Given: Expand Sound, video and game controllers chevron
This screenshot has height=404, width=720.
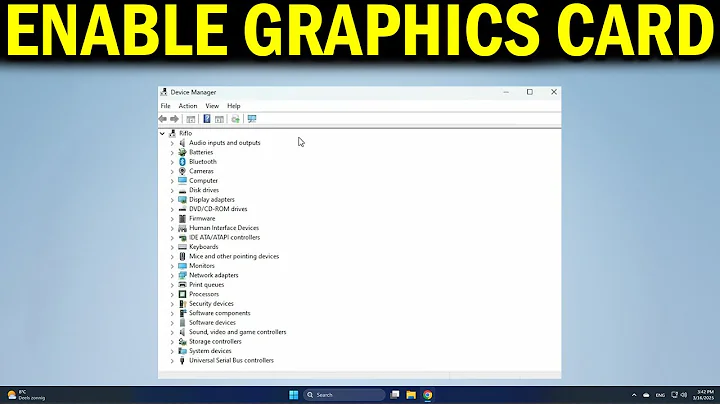Looking at the screenshot, I should 172,332.
